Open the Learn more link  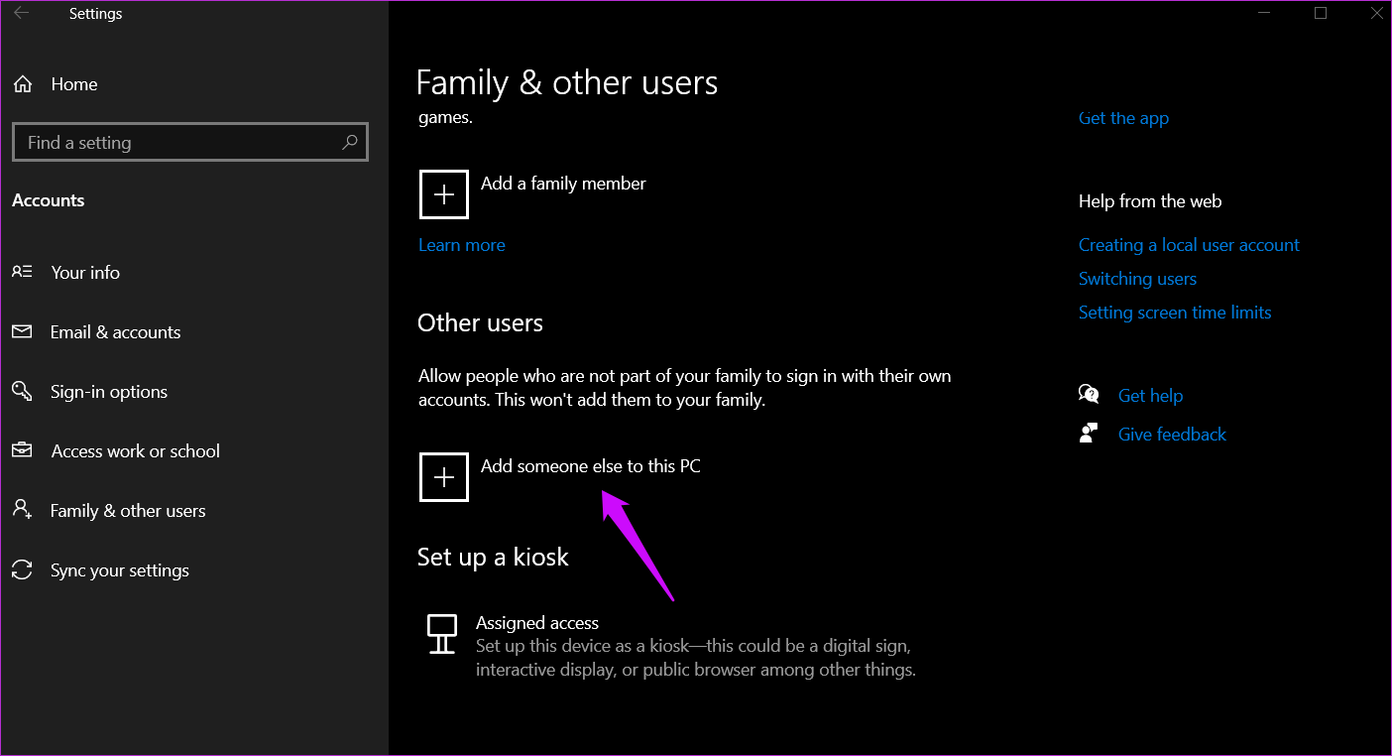[461, 244]
